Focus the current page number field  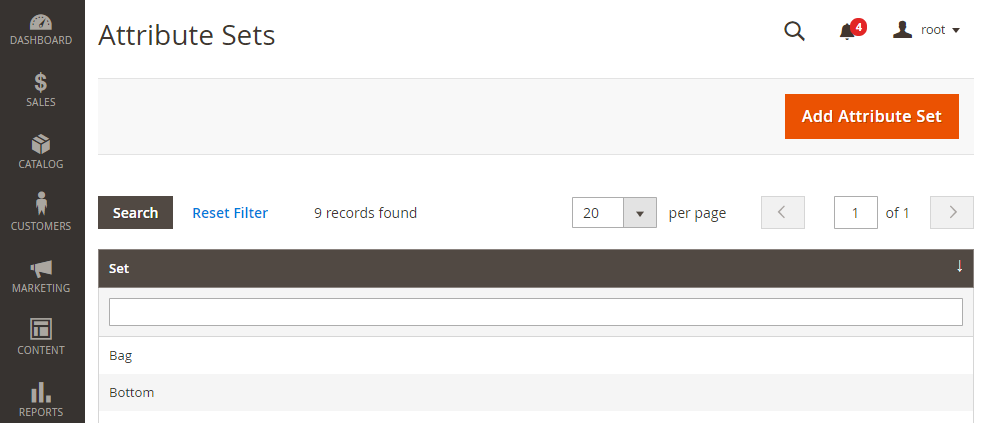tap(856, 212)
